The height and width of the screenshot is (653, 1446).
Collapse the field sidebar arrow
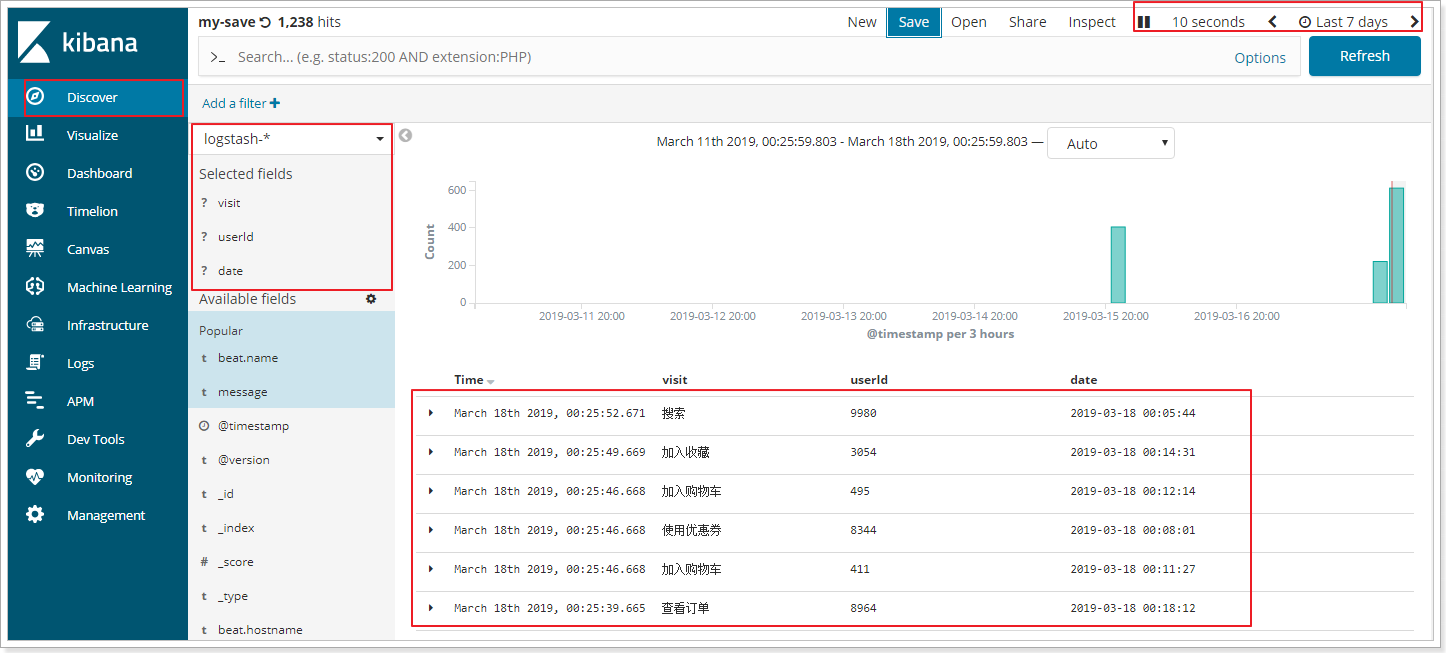(x=405, y=135)
